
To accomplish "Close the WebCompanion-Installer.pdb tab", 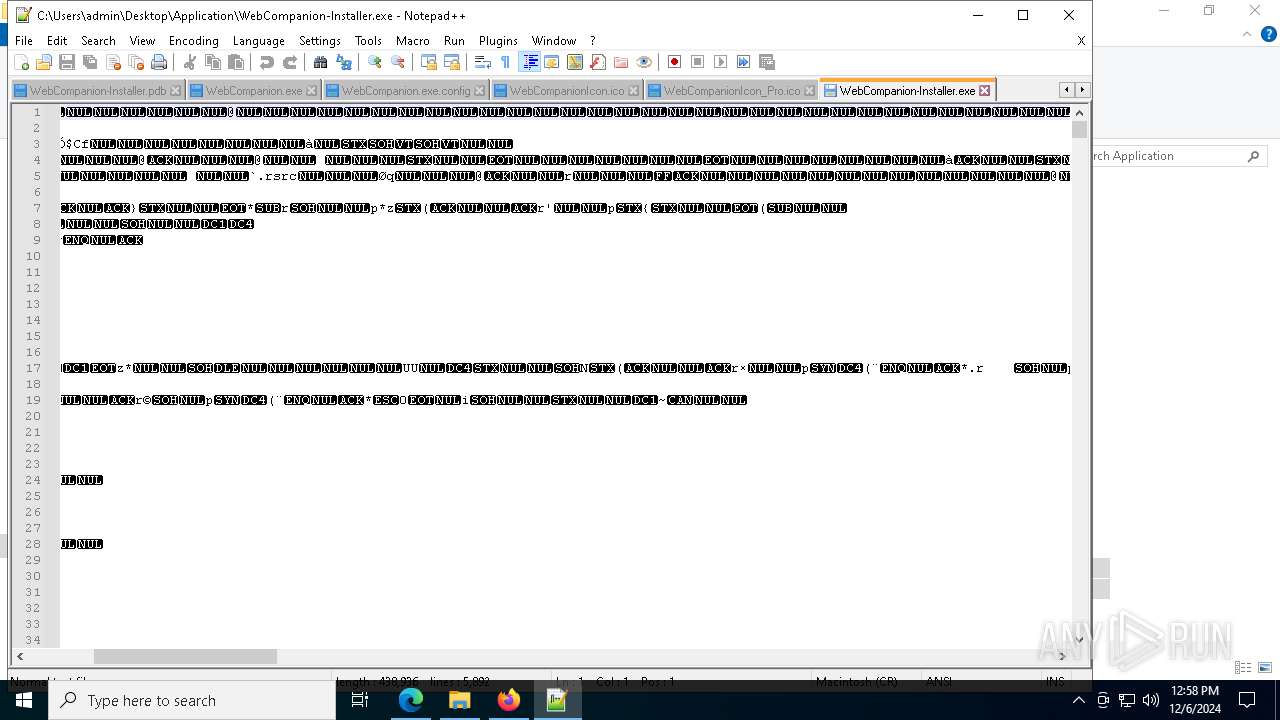I will pos(175,91).
